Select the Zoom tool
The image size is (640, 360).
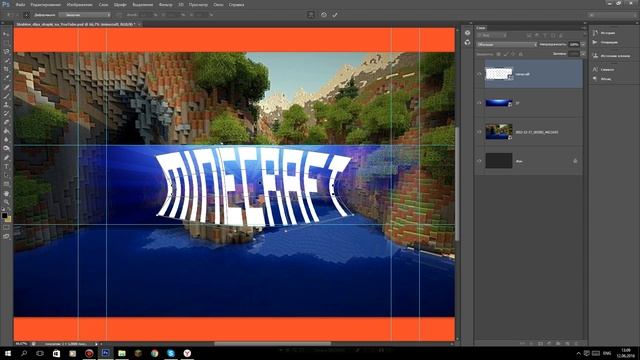pos(6,202)
